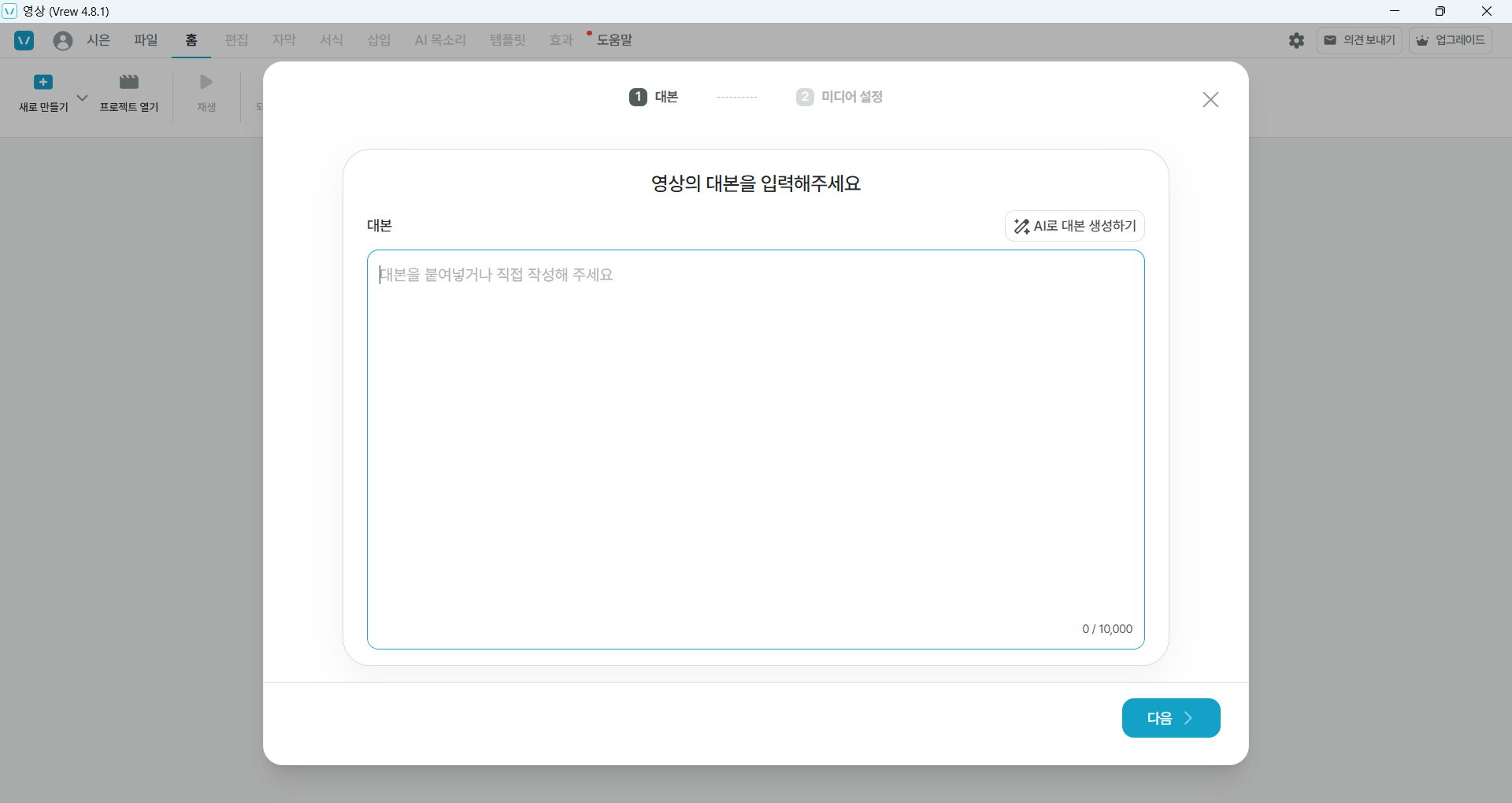Open the AI 목소리 menu tab
This screenshot has height=803, width=1512.
(440, 40)
